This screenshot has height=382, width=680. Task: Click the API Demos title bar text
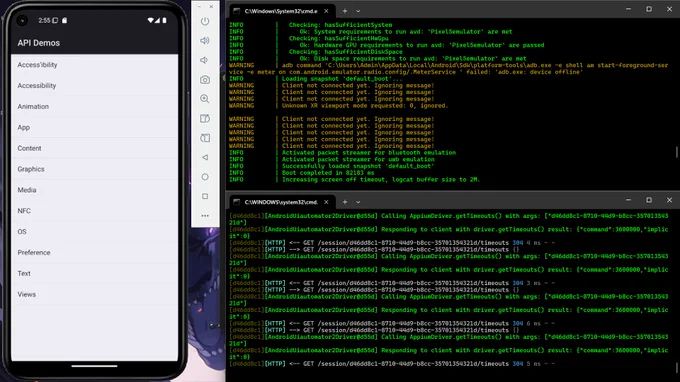click(39, 43)
